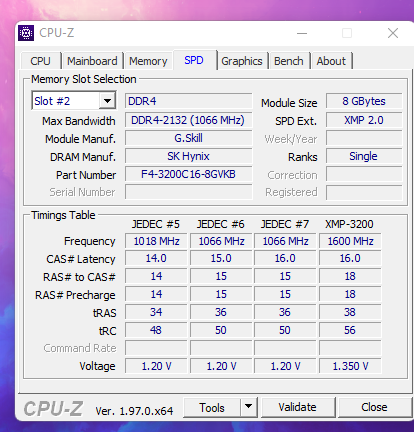This screenshot has height=432, width=414.
Task: Click the XMP tRC value 56
Action: [x=350, y=330]
